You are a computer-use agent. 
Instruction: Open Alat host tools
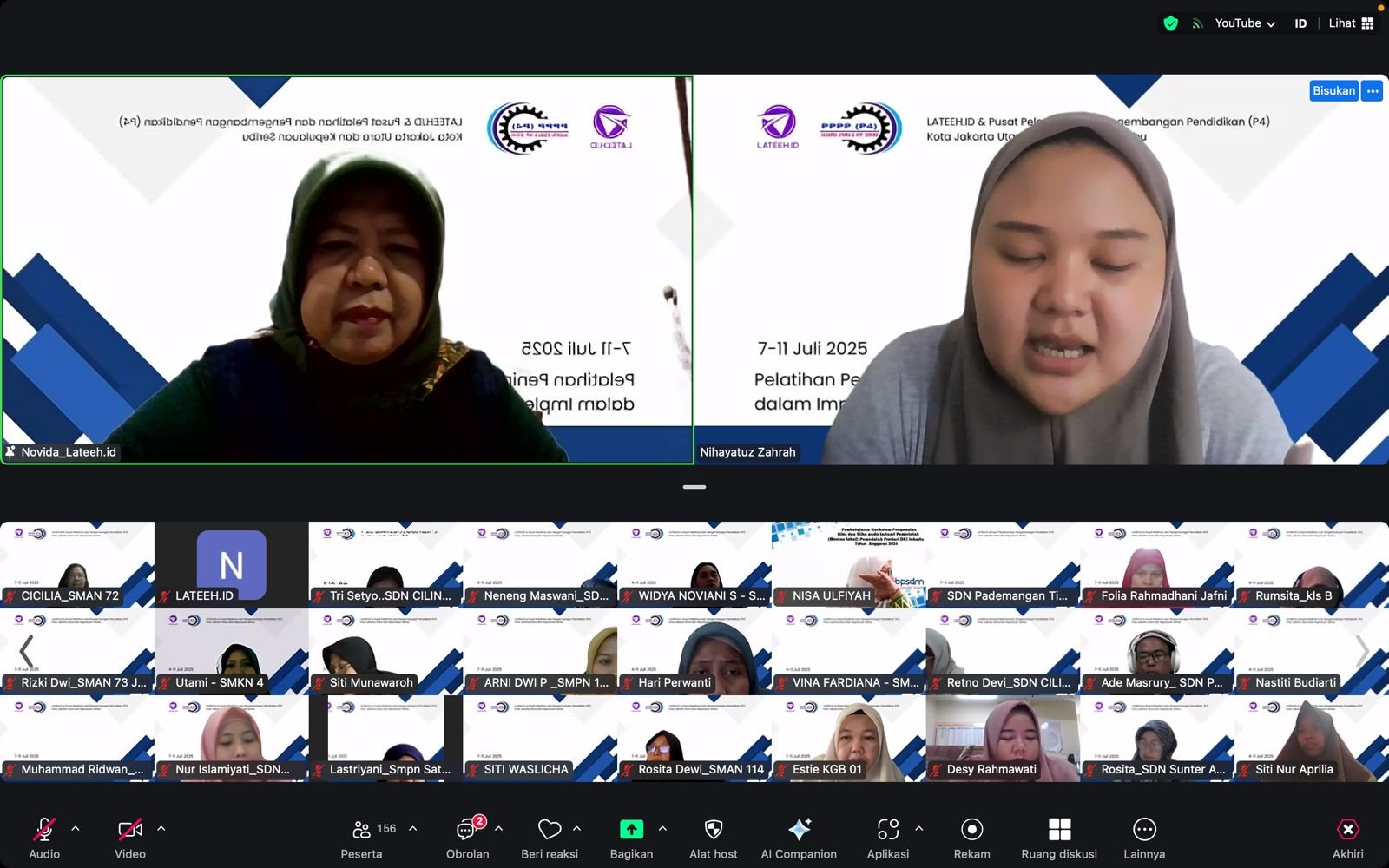pyautogui.click(x=713, y=832)
